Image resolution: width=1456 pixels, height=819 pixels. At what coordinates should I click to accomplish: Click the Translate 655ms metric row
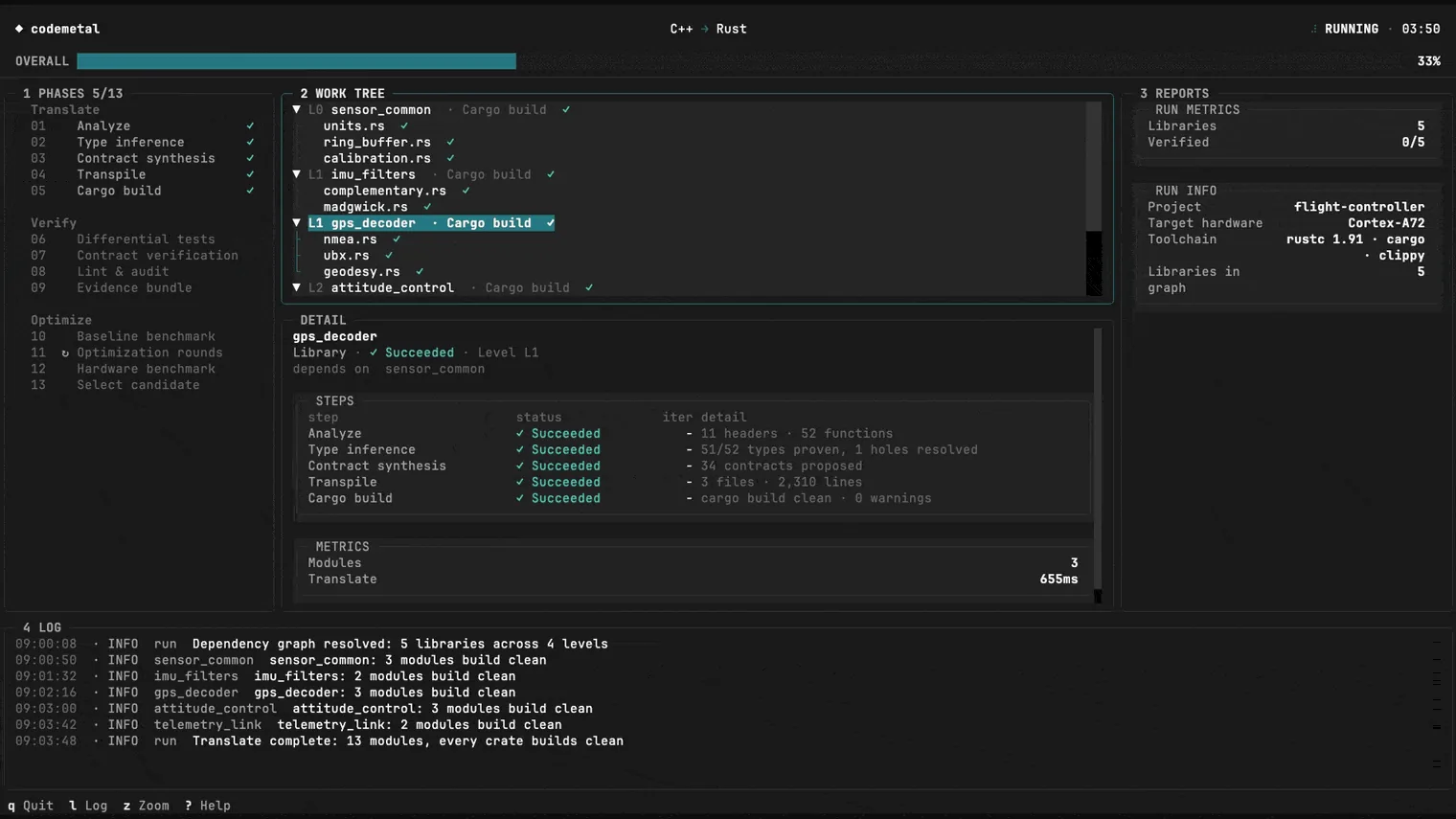(x=693, y=580)
